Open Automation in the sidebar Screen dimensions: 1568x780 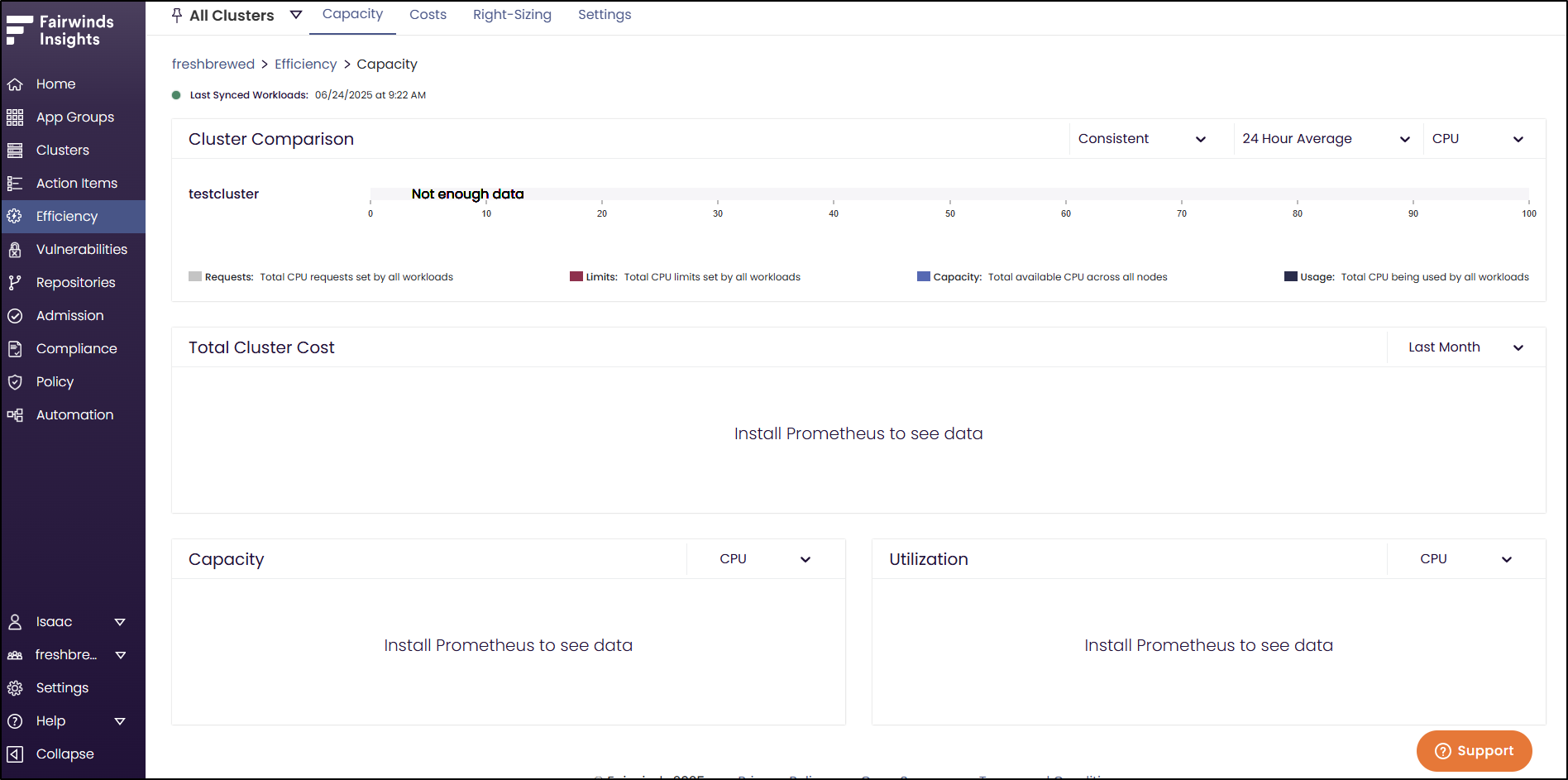(73, 415)
